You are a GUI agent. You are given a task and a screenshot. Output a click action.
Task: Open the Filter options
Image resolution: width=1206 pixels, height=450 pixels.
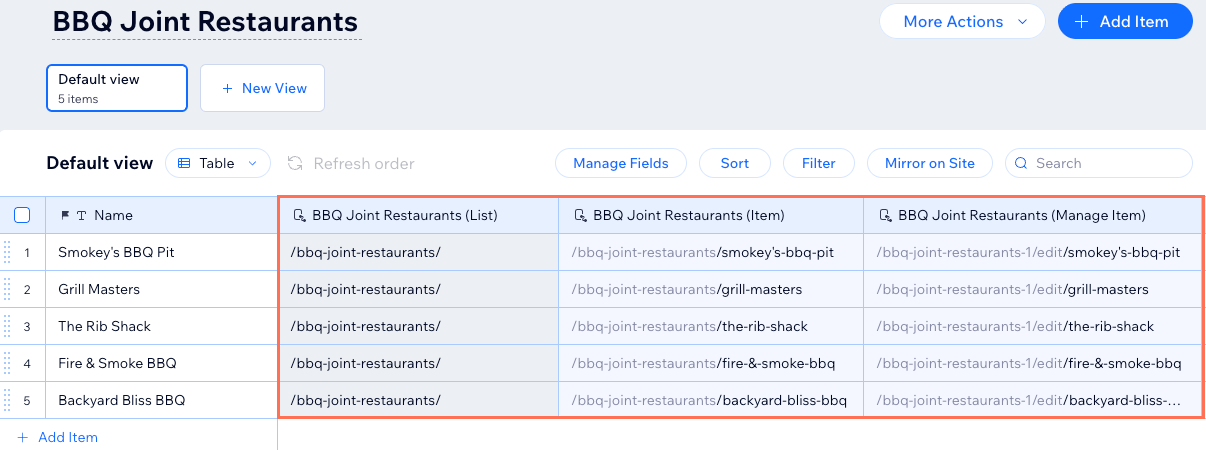[818, 163]
